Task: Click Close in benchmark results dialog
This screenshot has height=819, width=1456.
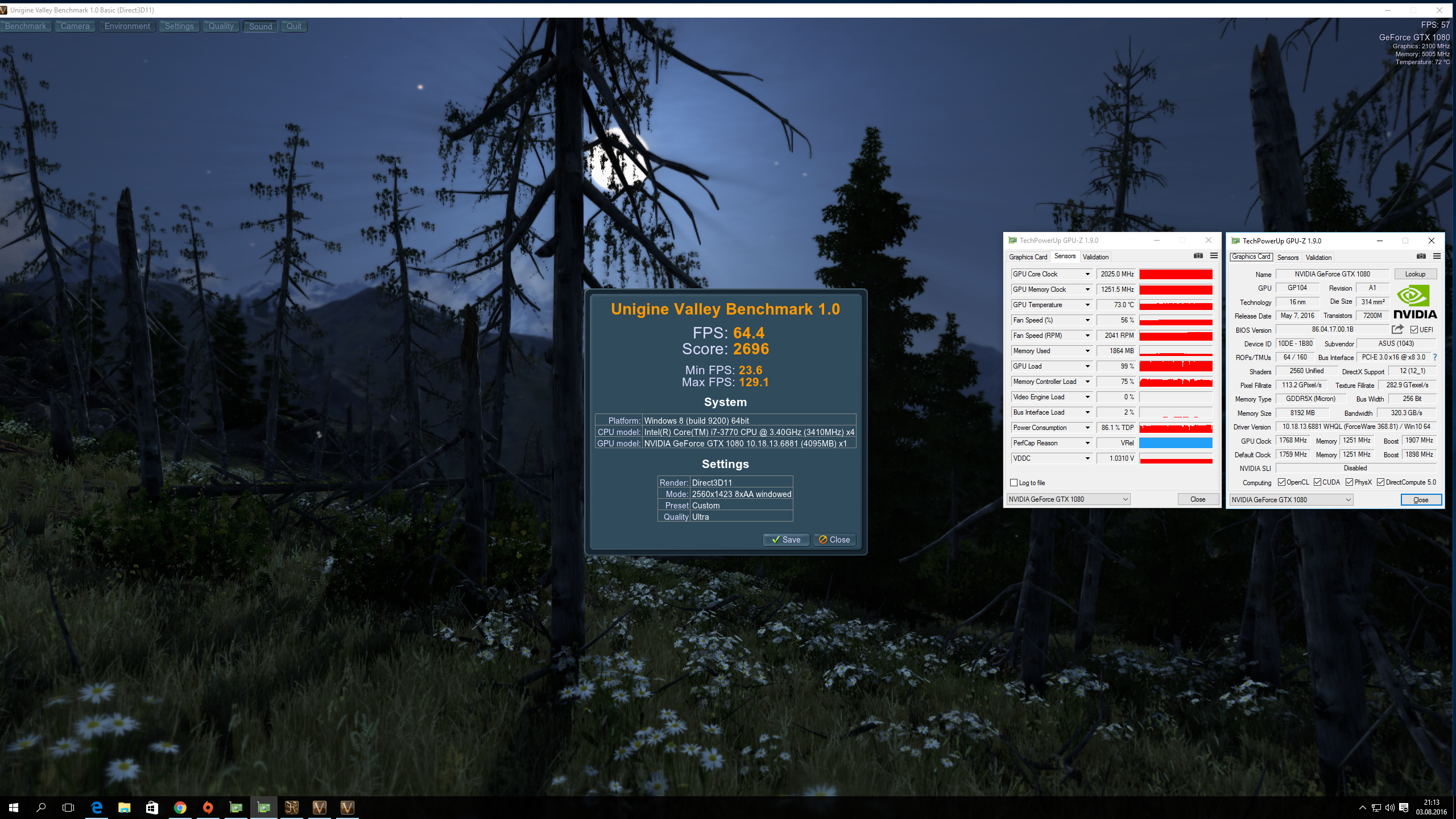Action: point(834,540)
